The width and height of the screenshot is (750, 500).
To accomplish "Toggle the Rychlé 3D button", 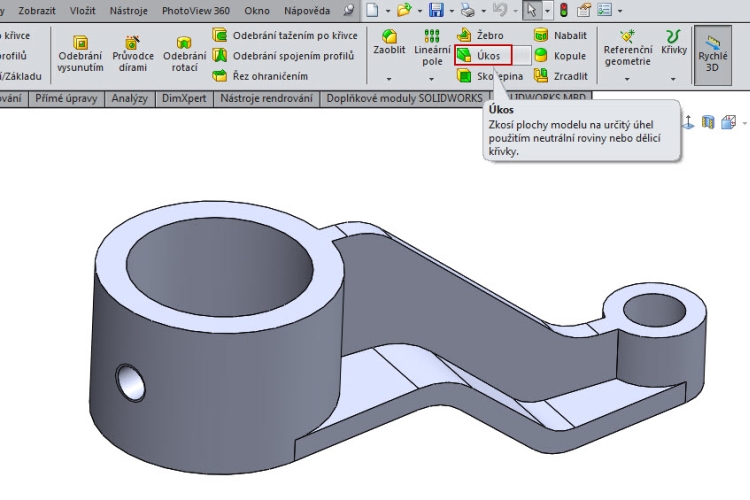I will pyautogui.click(x=713, y=56).
